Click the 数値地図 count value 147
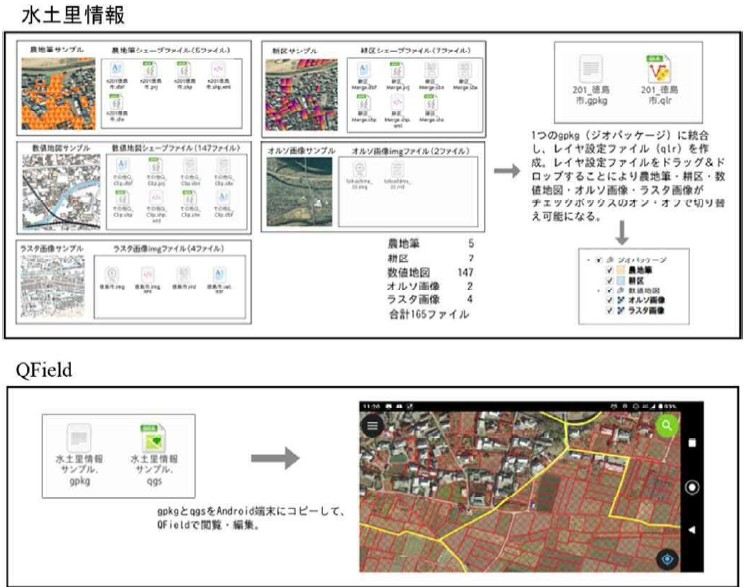The width and height of the screenshot is (750, 587). pos(465,273)
